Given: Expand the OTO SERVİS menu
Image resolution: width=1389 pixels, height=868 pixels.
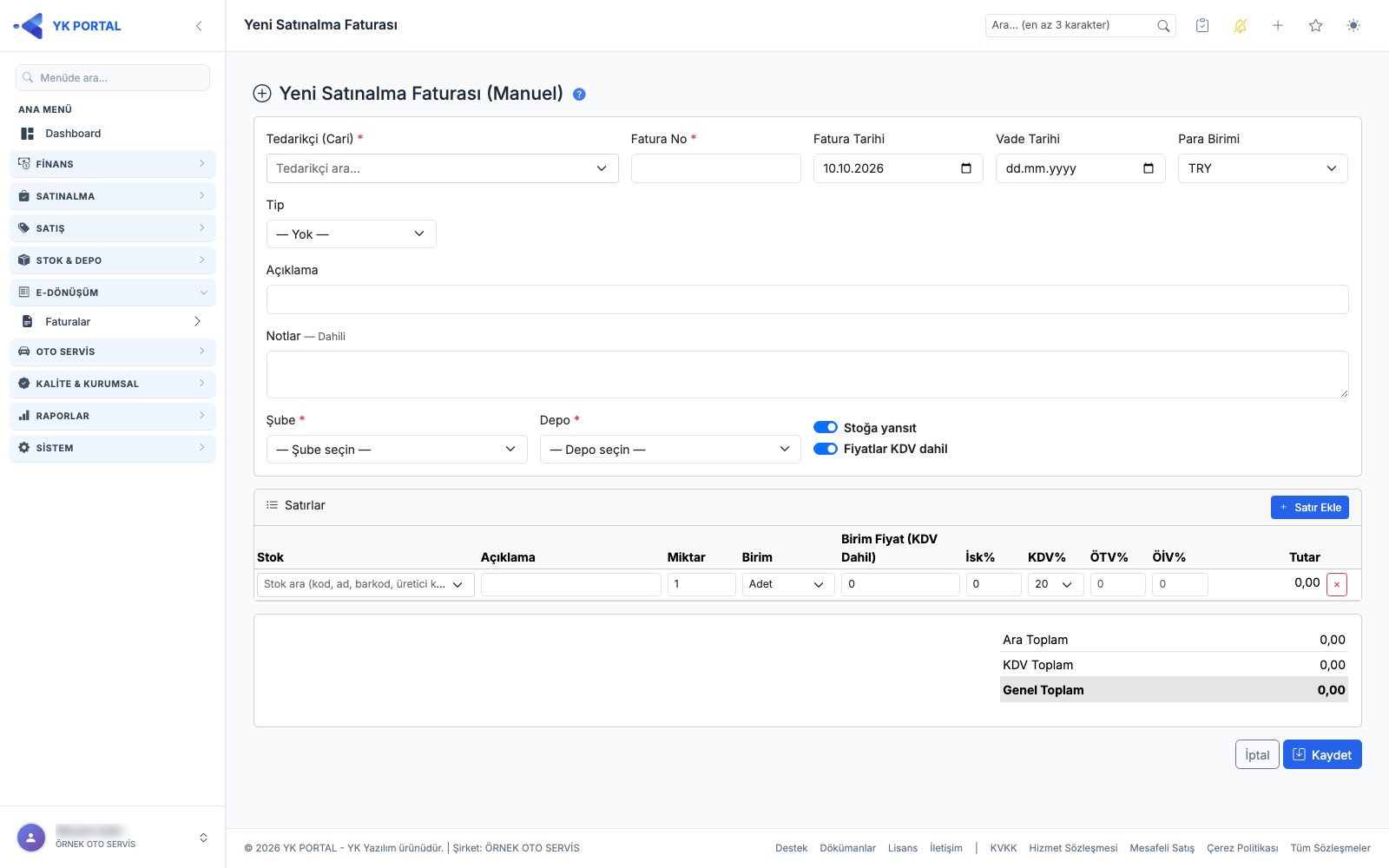Looking at the screenshot, I should 113,352.
